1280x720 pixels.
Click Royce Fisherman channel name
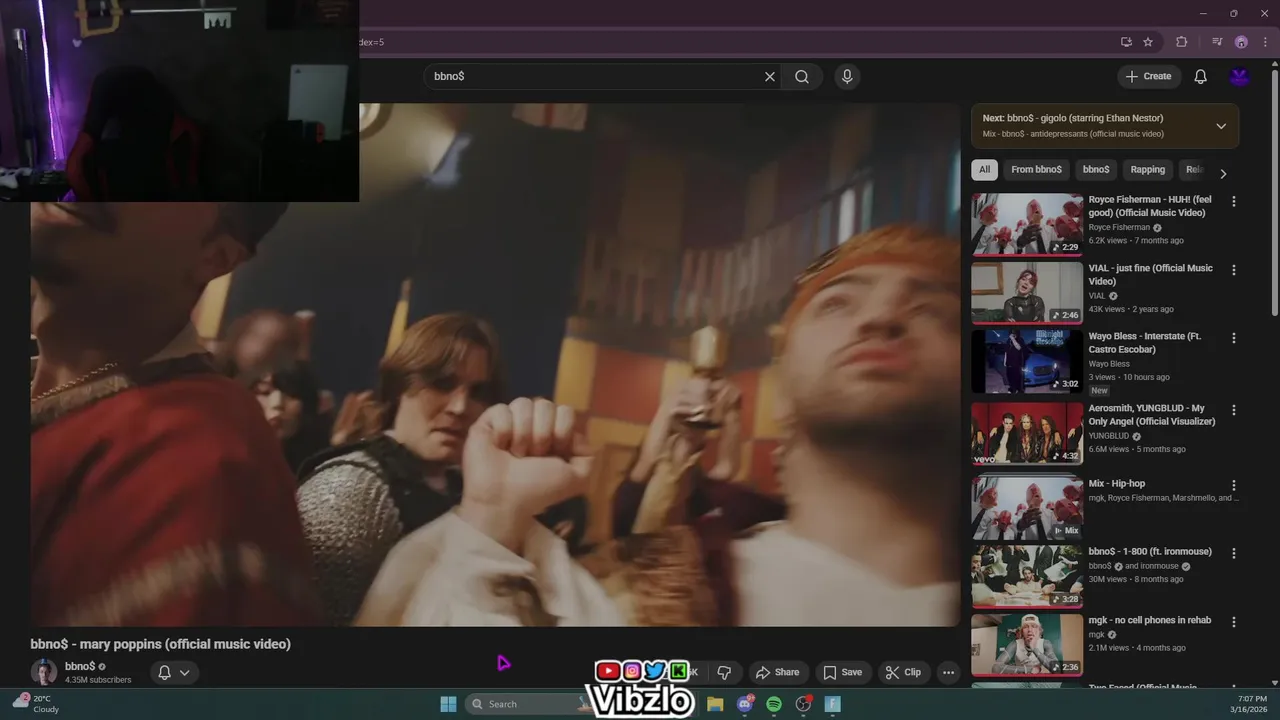(1119, 227)
